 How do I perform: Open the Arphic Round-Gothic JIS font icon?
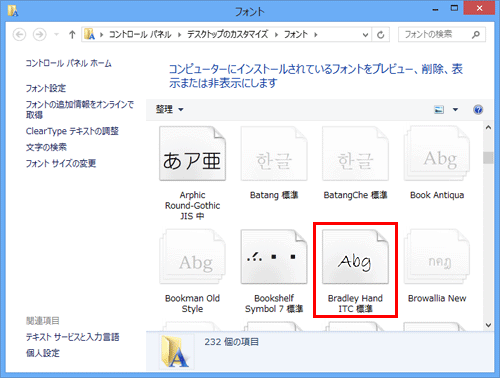click(192, 154)
